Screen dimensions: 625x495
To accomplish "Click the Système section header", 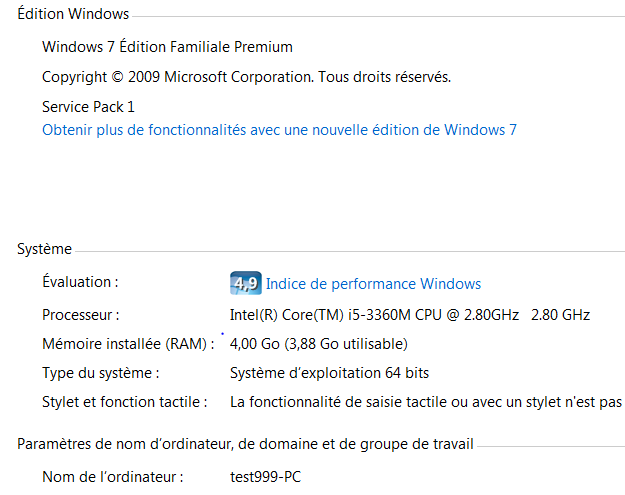I will (x=44, y=249).
